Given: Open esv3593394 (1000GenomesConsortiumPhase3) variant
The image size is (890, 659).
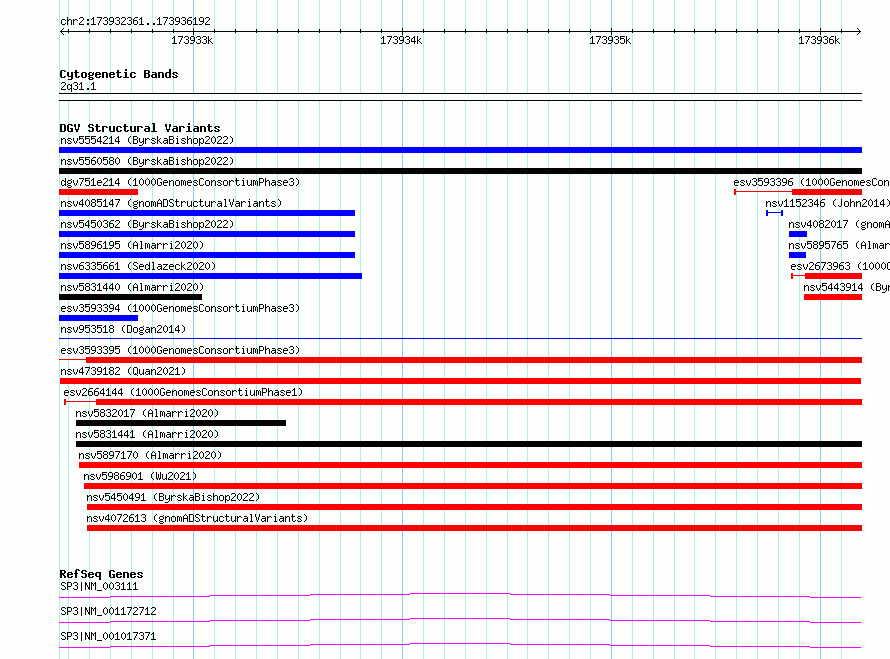Looking at the screenshot, I should point(180,308).
